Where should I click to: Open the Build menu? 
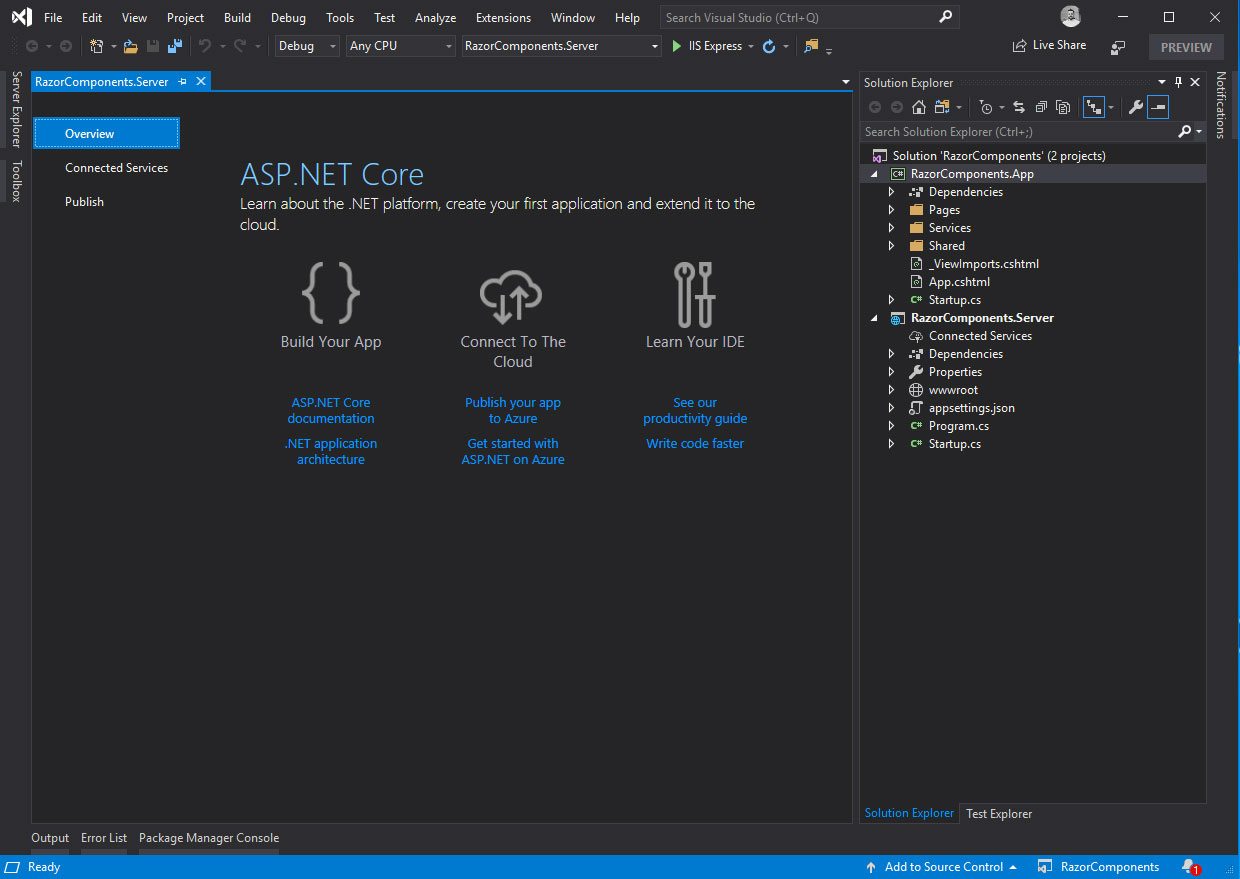[237, 18]
